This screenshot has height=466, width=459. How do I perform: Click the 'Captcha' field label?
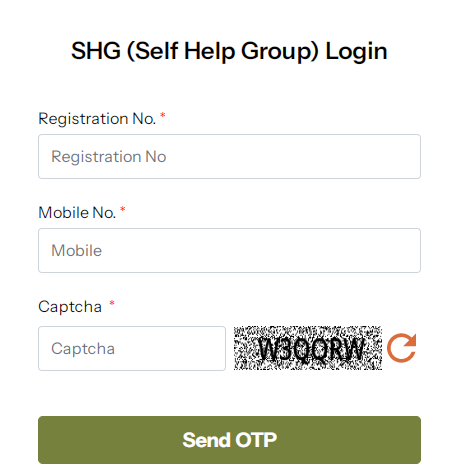pos(70,307)
